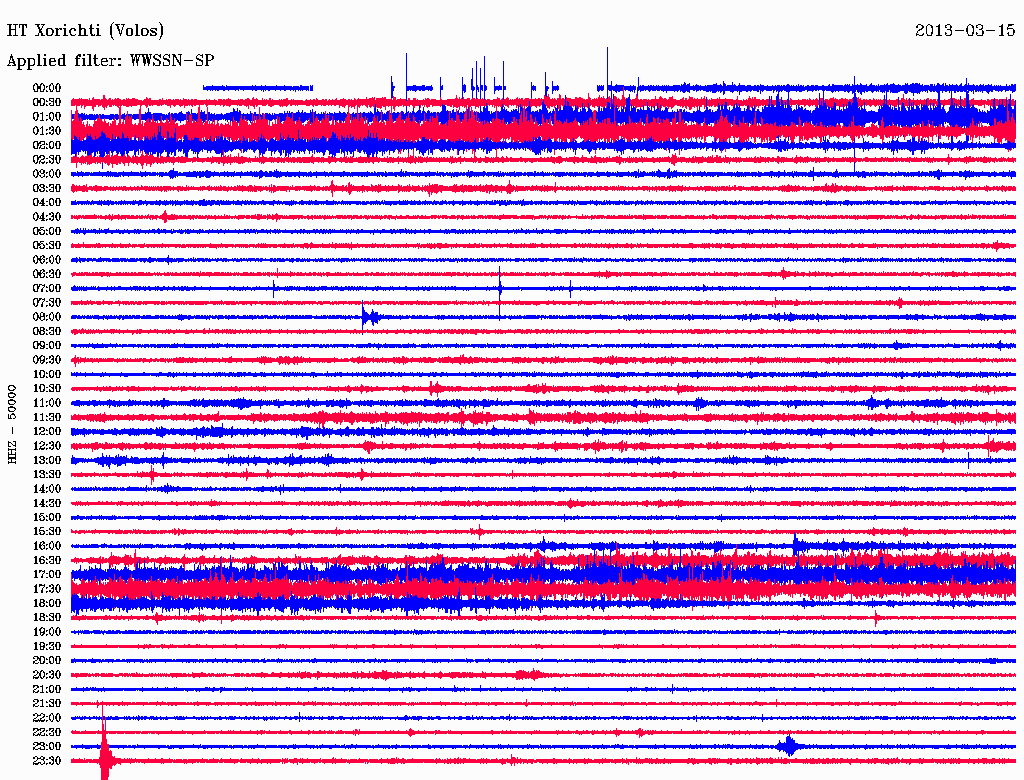Click the blue event burst on 08:00 trace

(x=370, y=317)
